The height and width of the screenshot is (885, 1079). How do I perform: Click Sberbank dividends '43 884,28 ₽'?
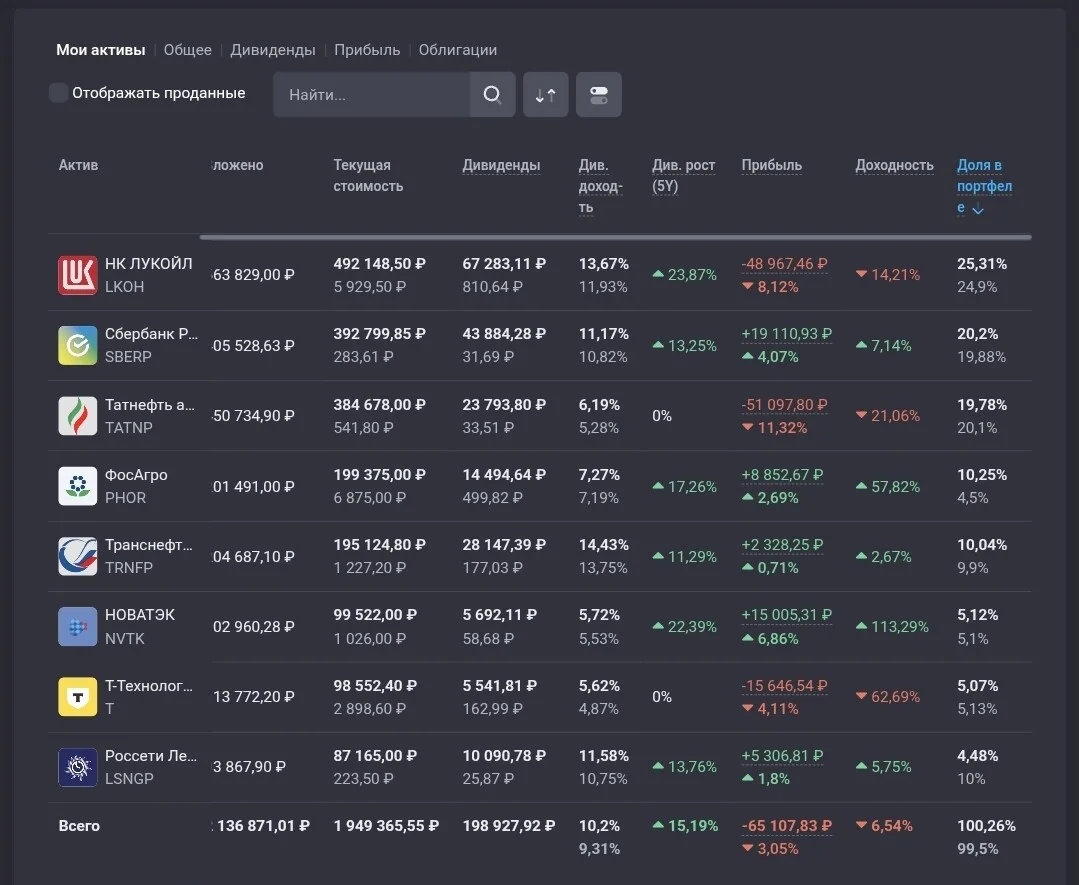tap(504, 334)
